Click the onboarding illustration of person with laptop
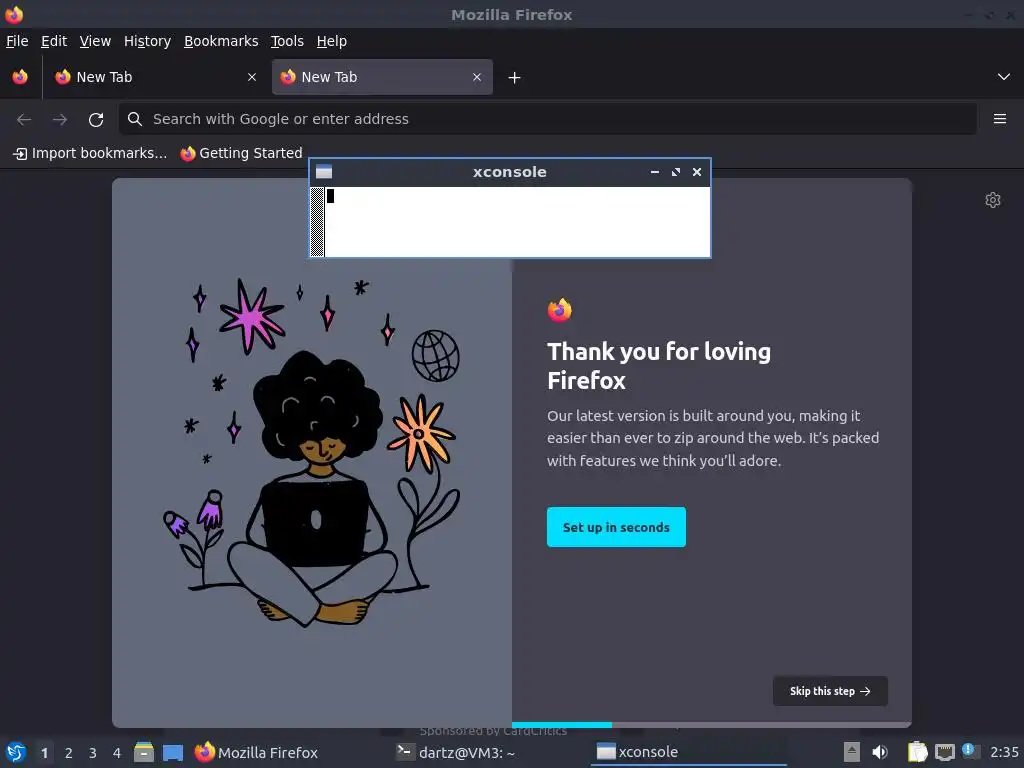Screen dimensions: 1024x768 [x=312, y=453]
